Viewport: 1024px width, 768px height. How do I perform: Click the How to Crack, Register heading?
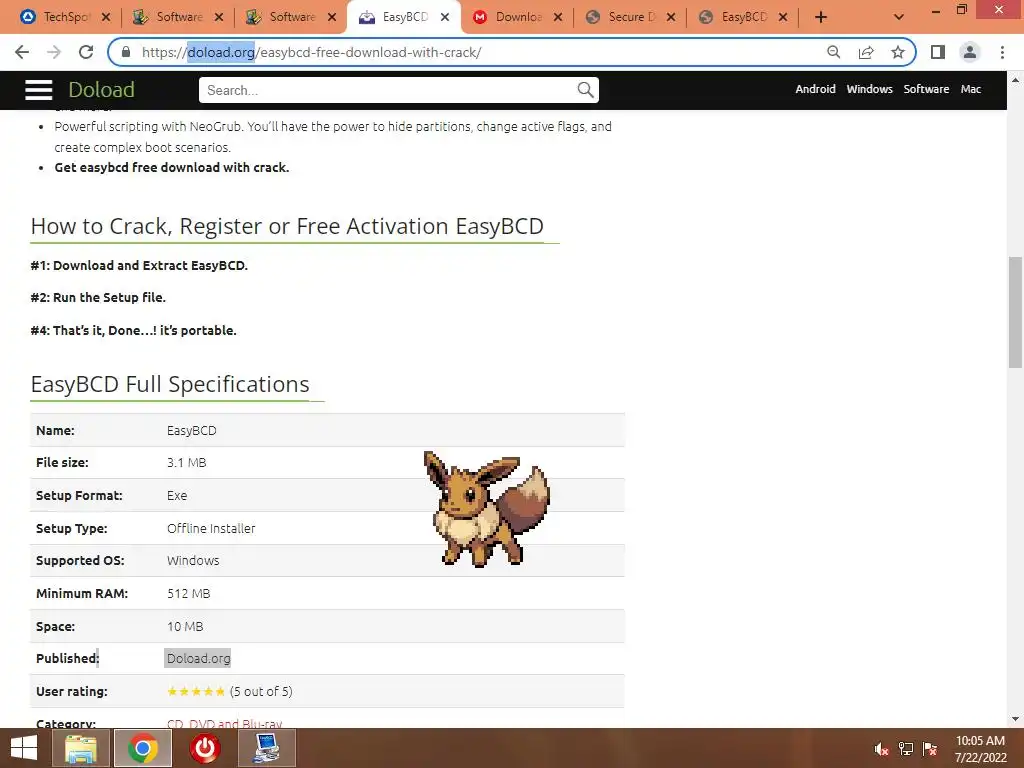[x=287, y=226]
